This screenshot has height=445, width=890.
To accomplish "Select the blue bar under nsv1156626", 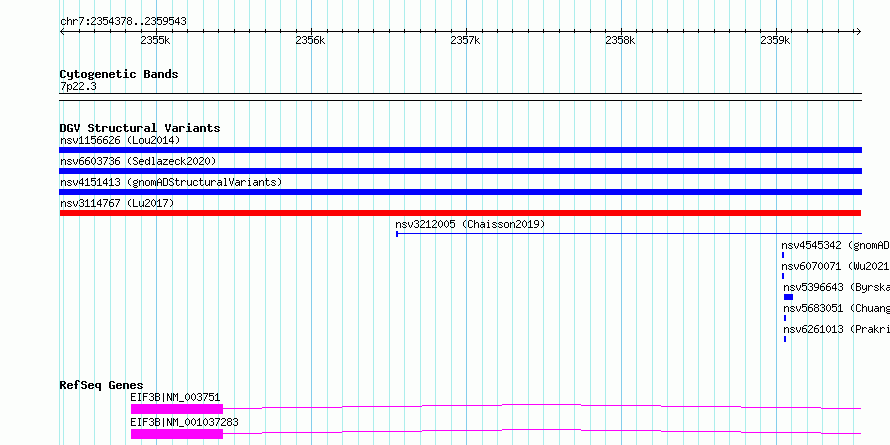I will pos(460,150).
